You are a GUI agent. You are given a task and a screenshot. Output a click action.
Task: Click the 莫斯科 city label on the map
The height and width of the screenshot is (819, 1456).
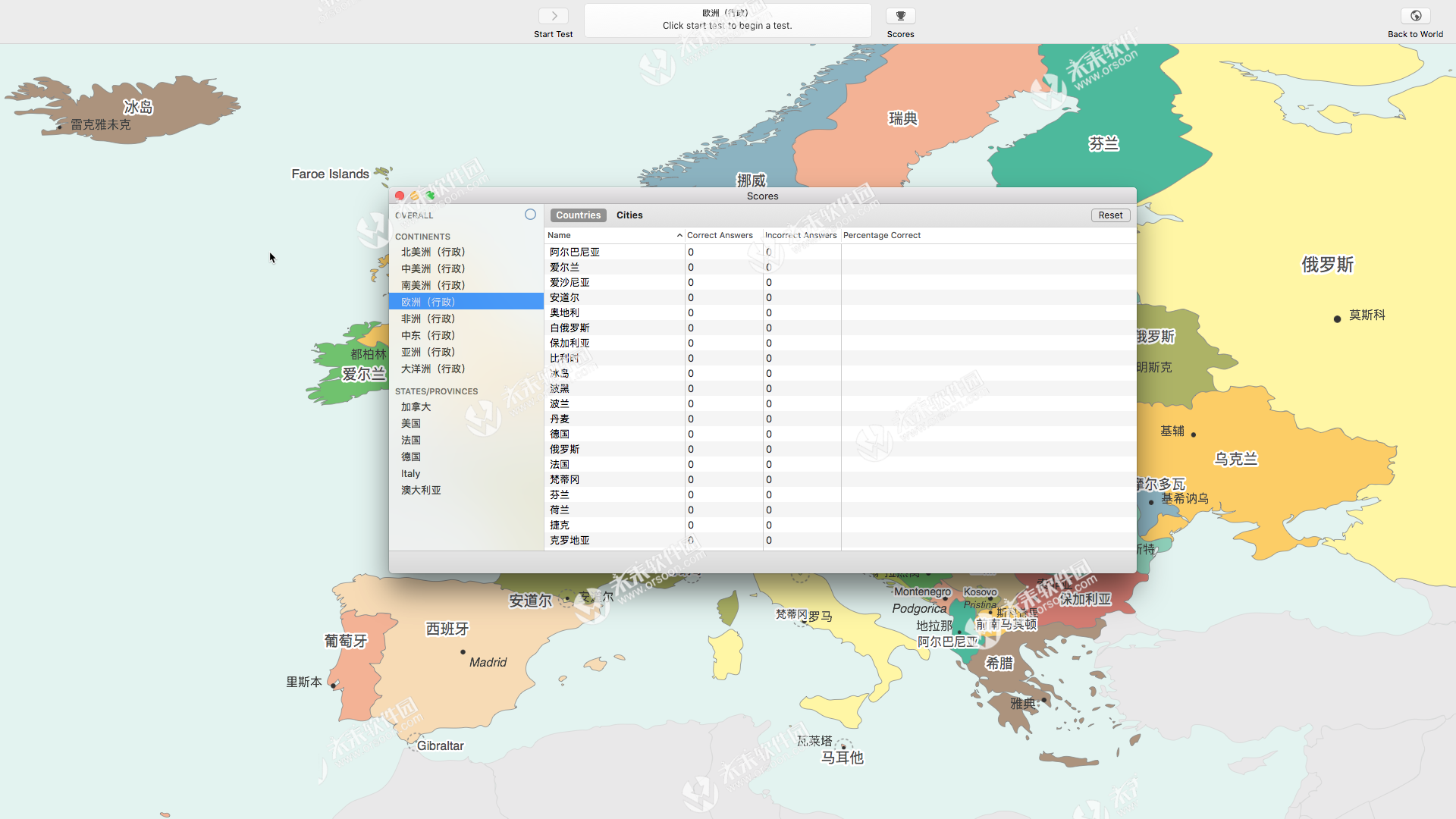pos(1367,315)
